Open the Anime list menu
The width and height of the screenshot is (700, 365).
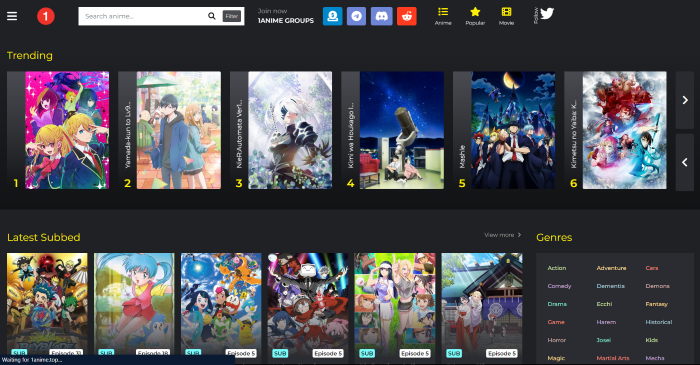pyautogui.click(x=443, y=16)
